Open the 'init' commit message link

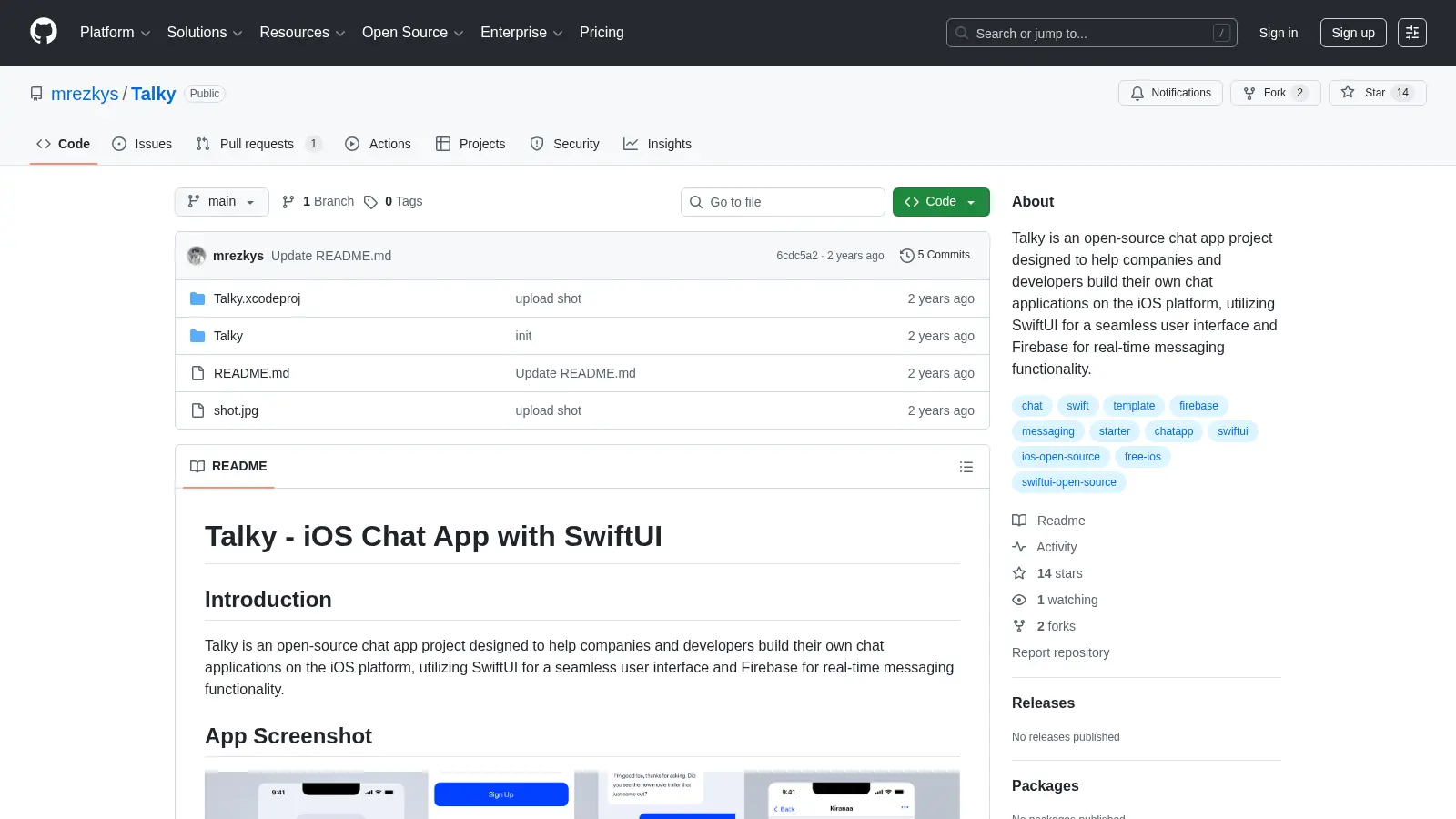[523, 336]
